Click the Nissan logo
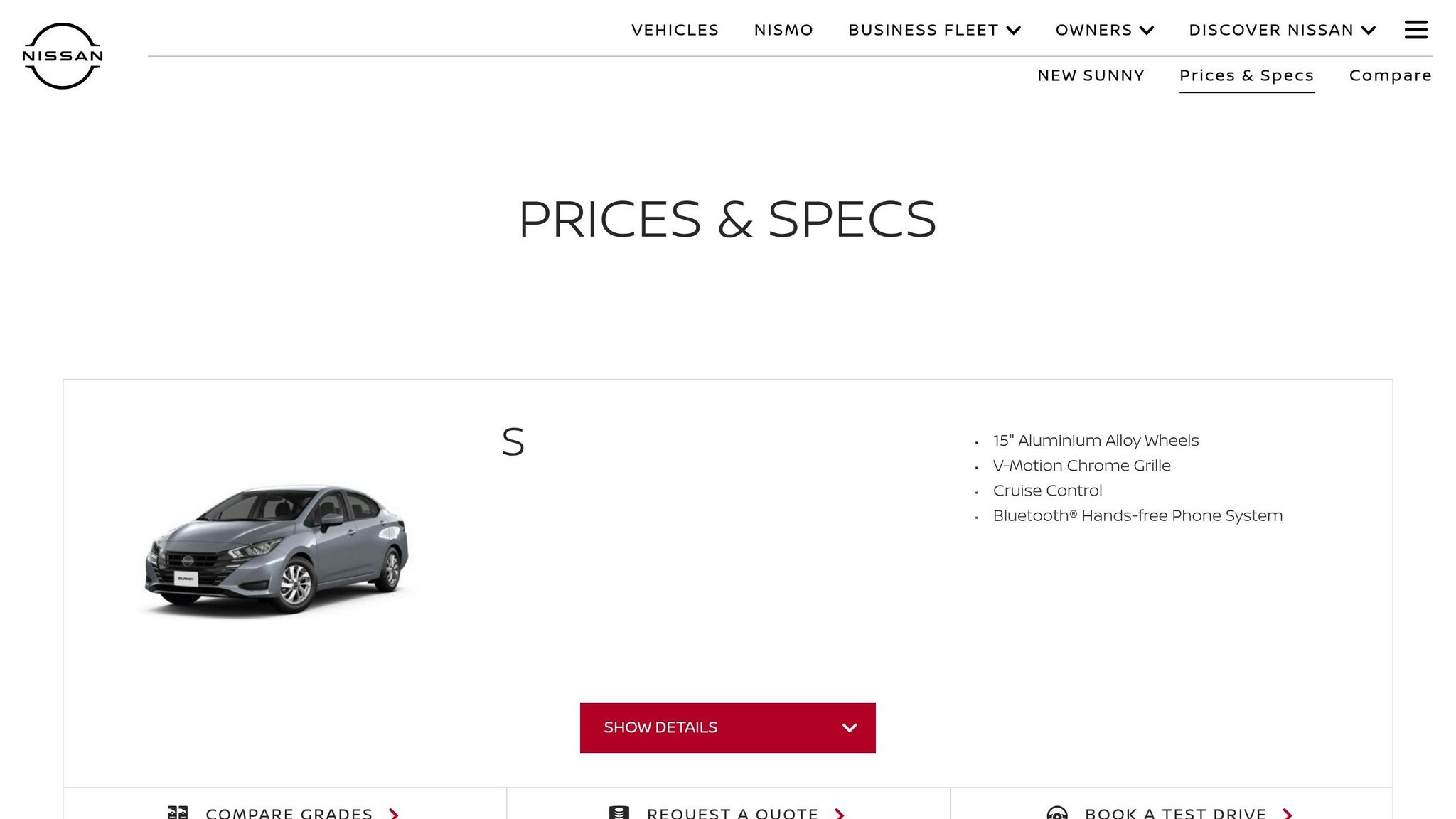Viewport: 1456px width, 819px height. (x=63, y=55)
